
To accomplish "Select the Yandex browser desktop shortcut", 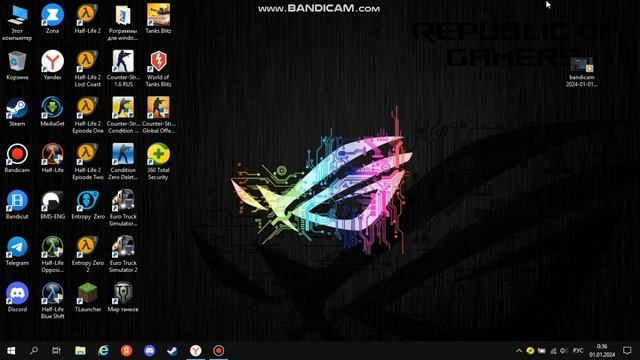I will point(52,65).
